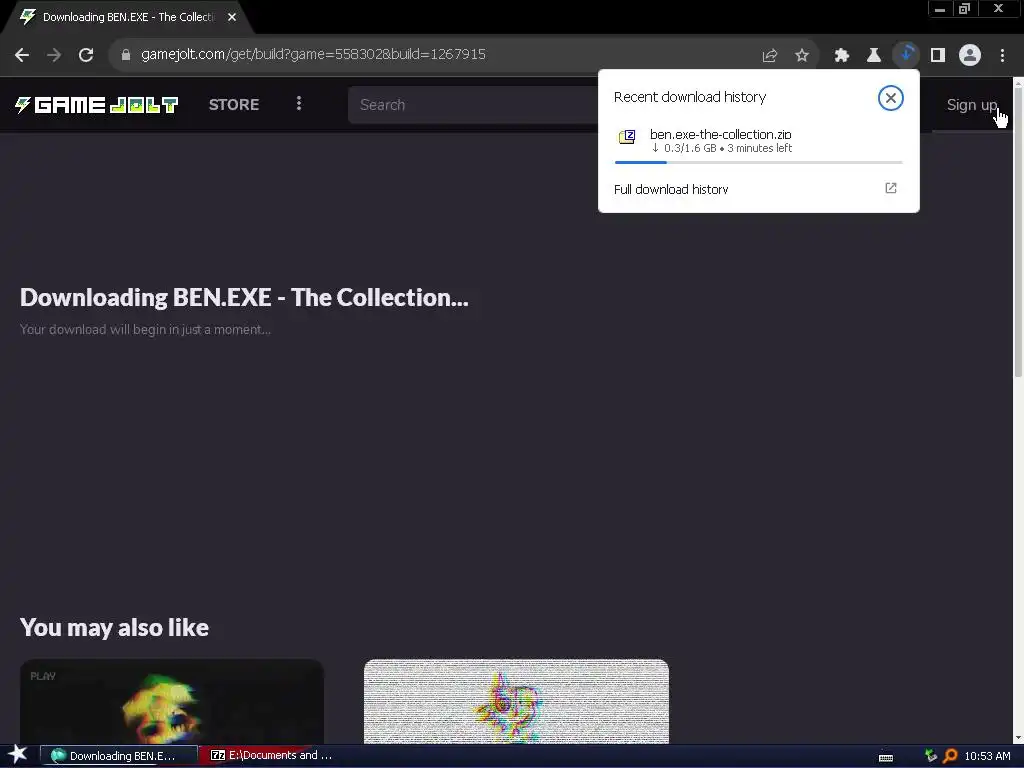
Task: Click the address bar URL
Action: point(313,54)
